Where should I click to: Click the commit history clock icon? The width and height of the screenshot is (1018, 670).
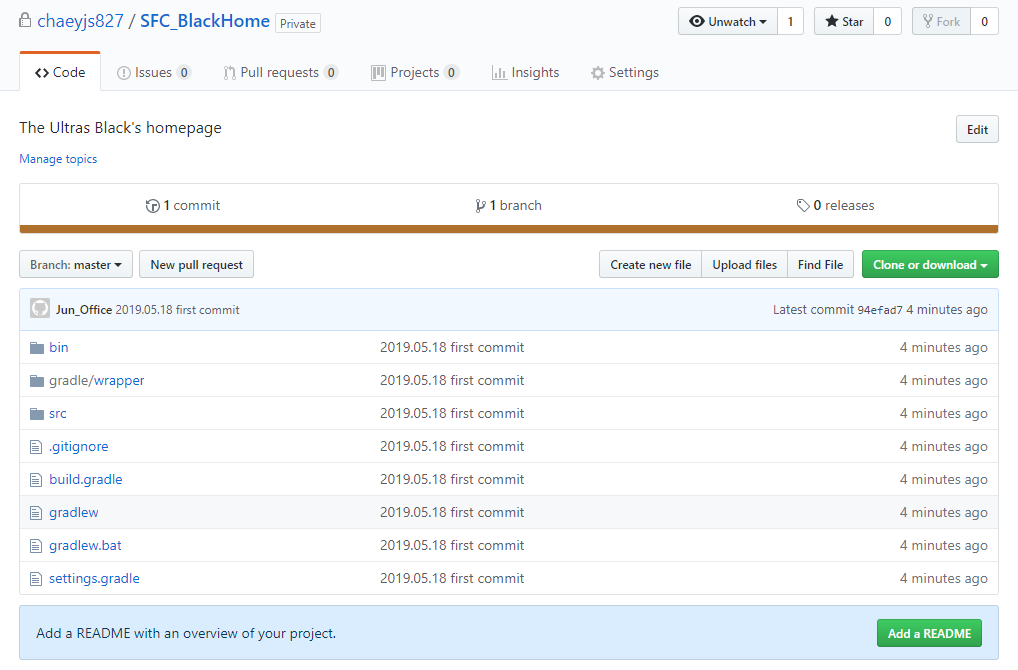click(153, 206)
